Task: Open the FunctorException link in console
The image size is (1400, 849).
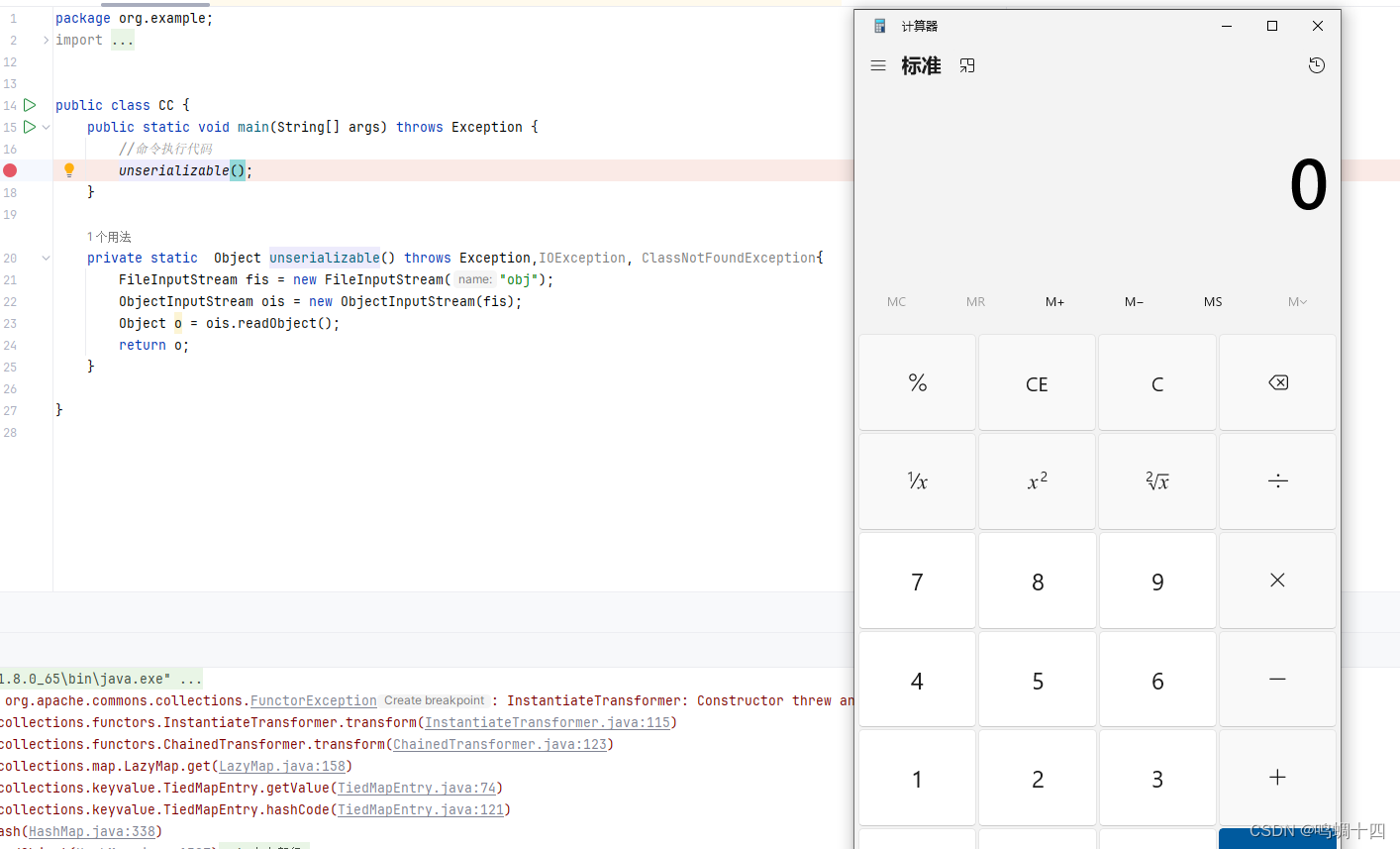Action: (x=314, y=700)
